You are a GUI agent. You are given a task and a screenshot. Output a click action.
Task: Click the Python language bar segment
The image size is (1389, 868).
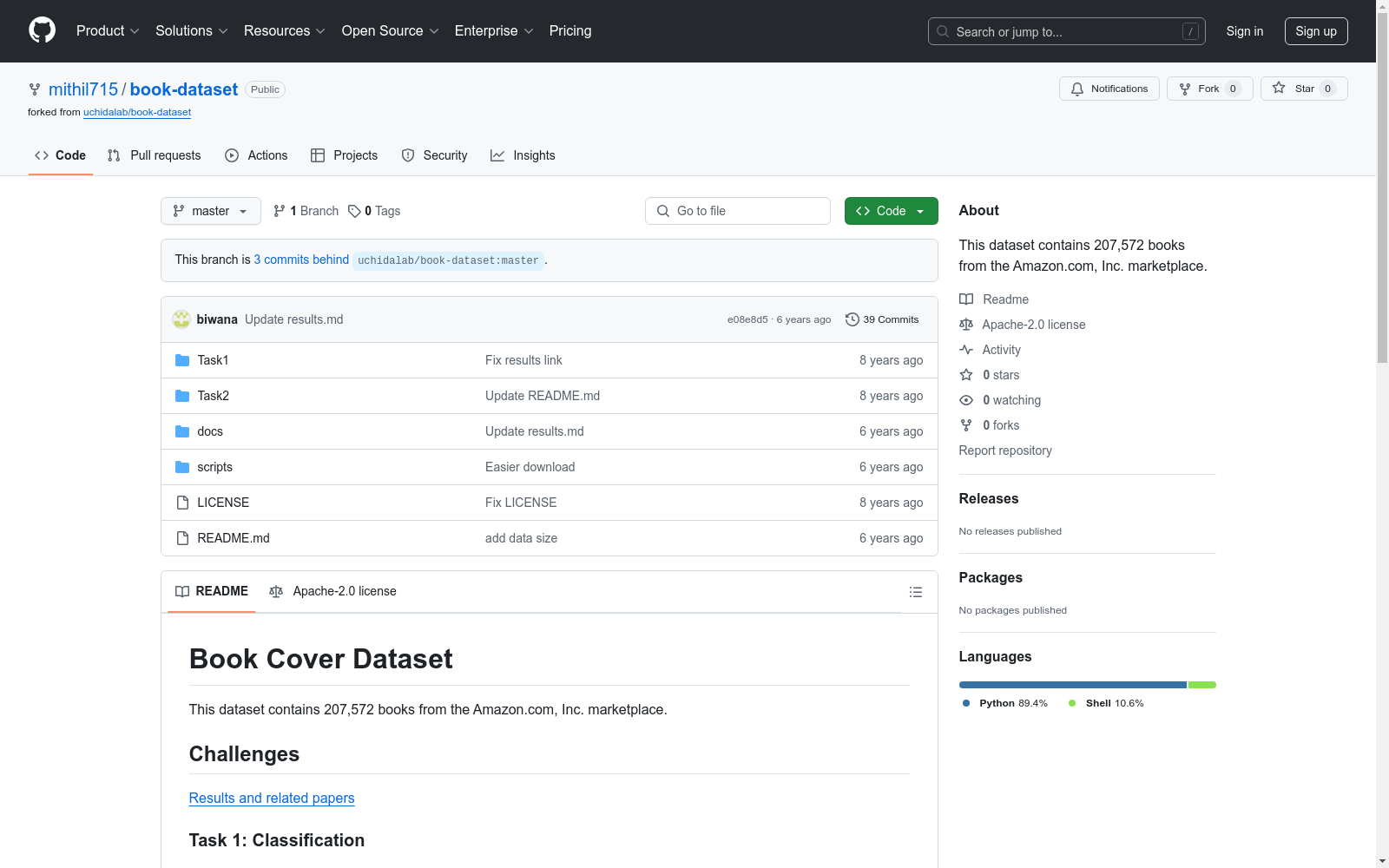tap(1072, 685)
